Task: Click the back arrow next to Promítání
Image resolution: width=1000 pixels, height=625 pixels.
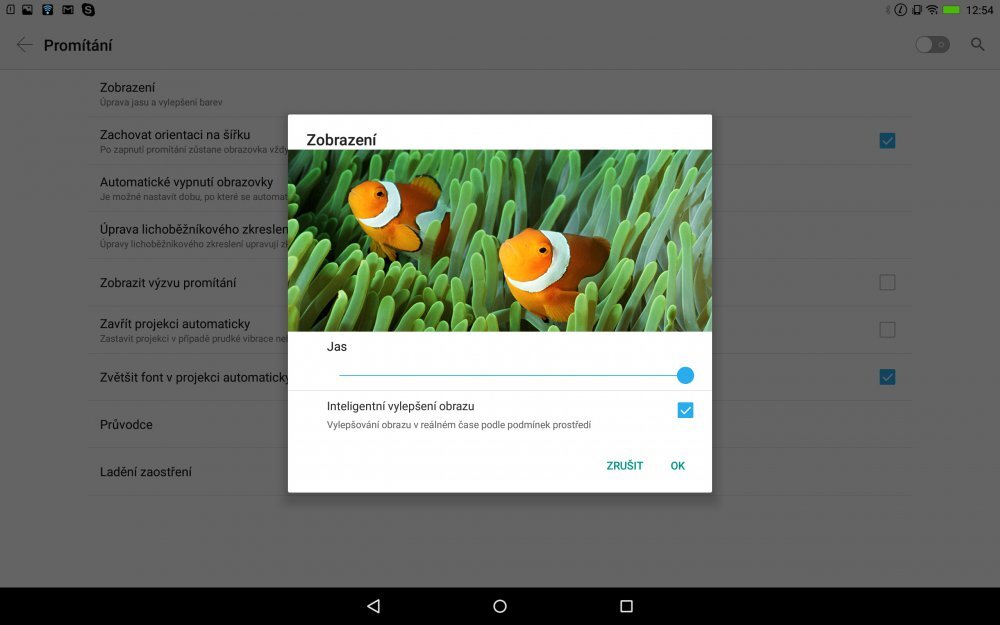Action: (22, 44)
